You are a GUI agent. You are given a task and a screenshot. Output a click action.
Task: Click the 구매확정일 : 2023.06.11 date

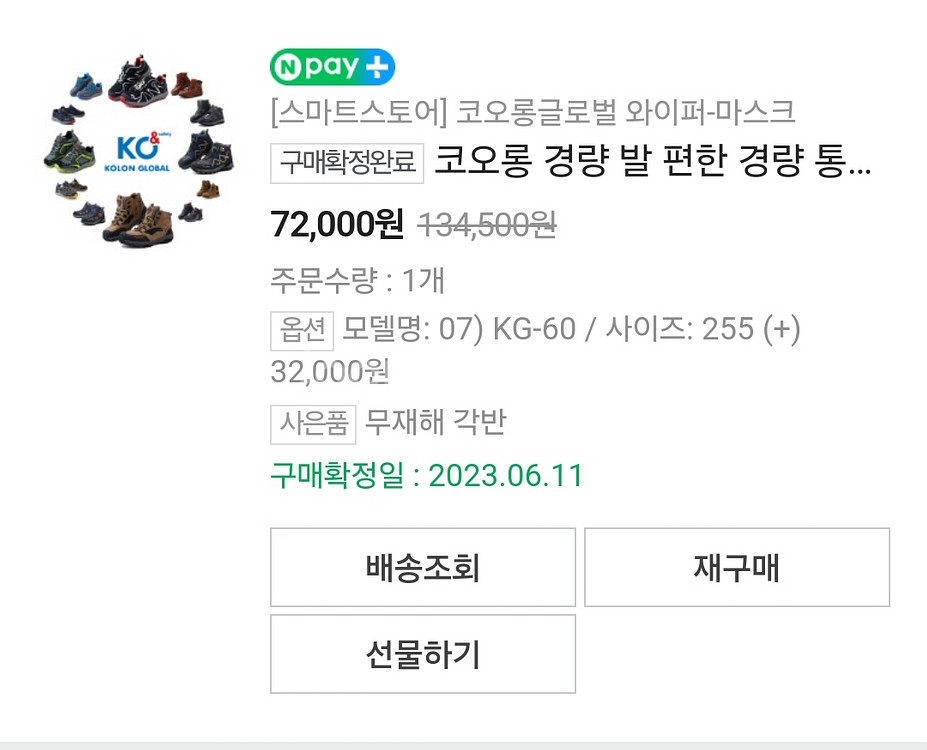426,476
